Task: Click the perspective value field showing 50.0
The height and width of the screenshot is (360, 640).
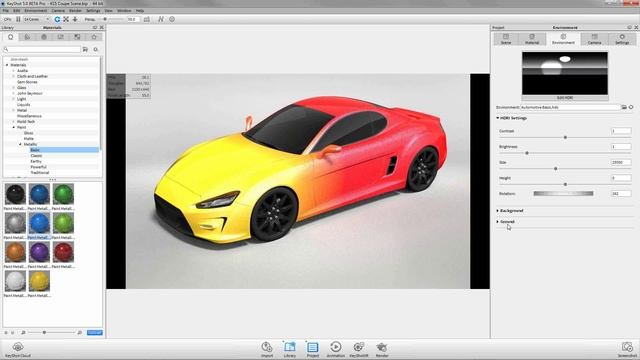Action: point(133,19)
